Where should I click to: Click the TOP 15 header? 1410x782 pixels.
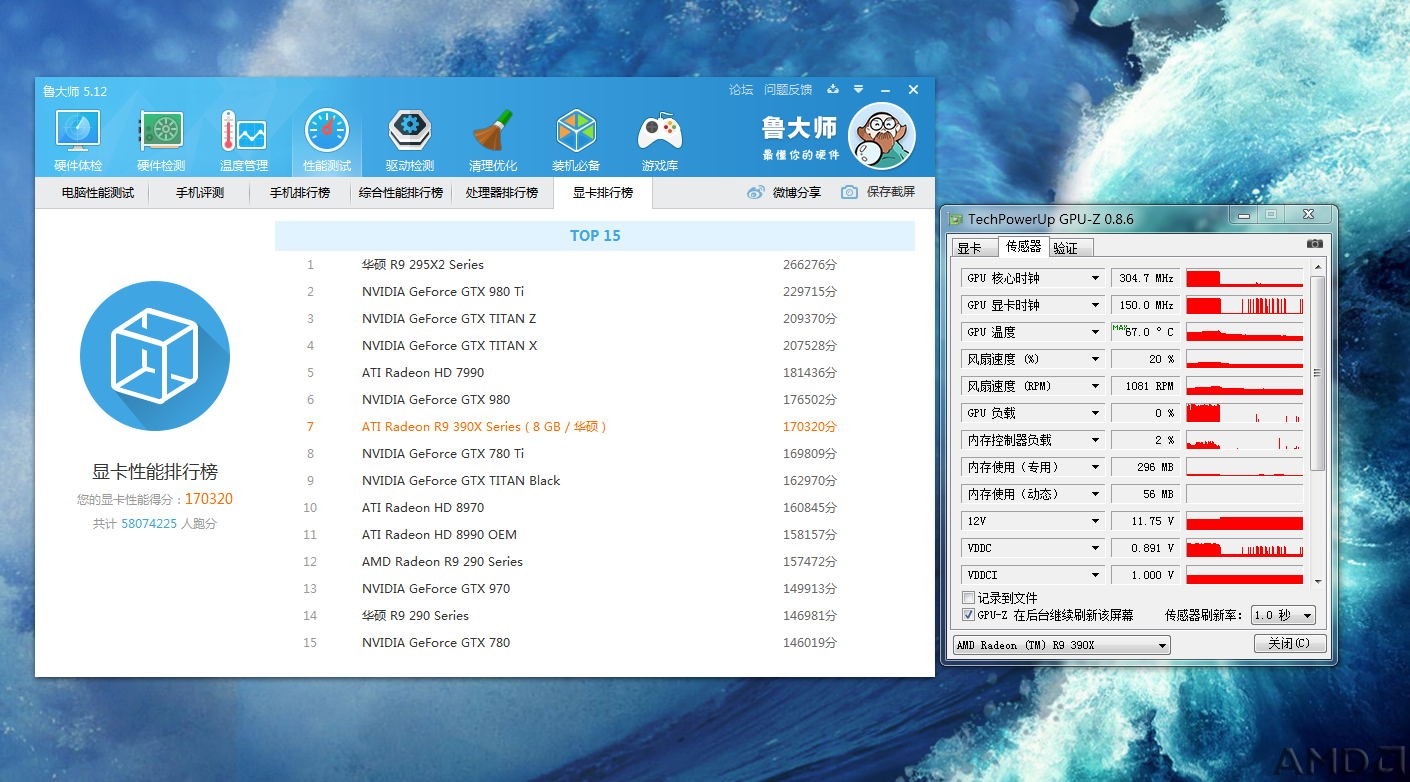595,236
